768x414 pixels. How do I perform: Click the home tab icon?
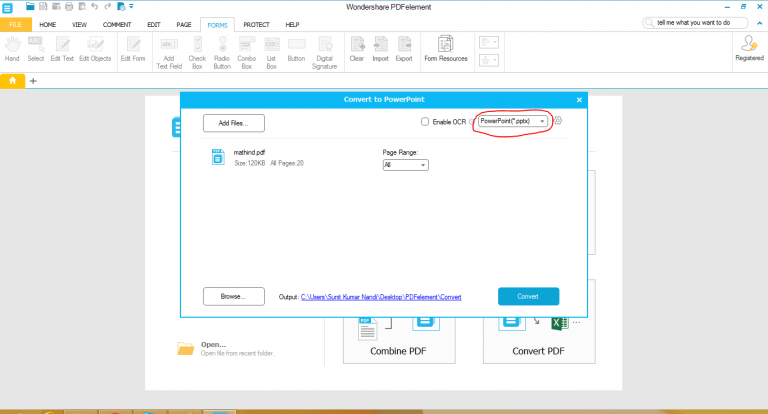point(12,81)
